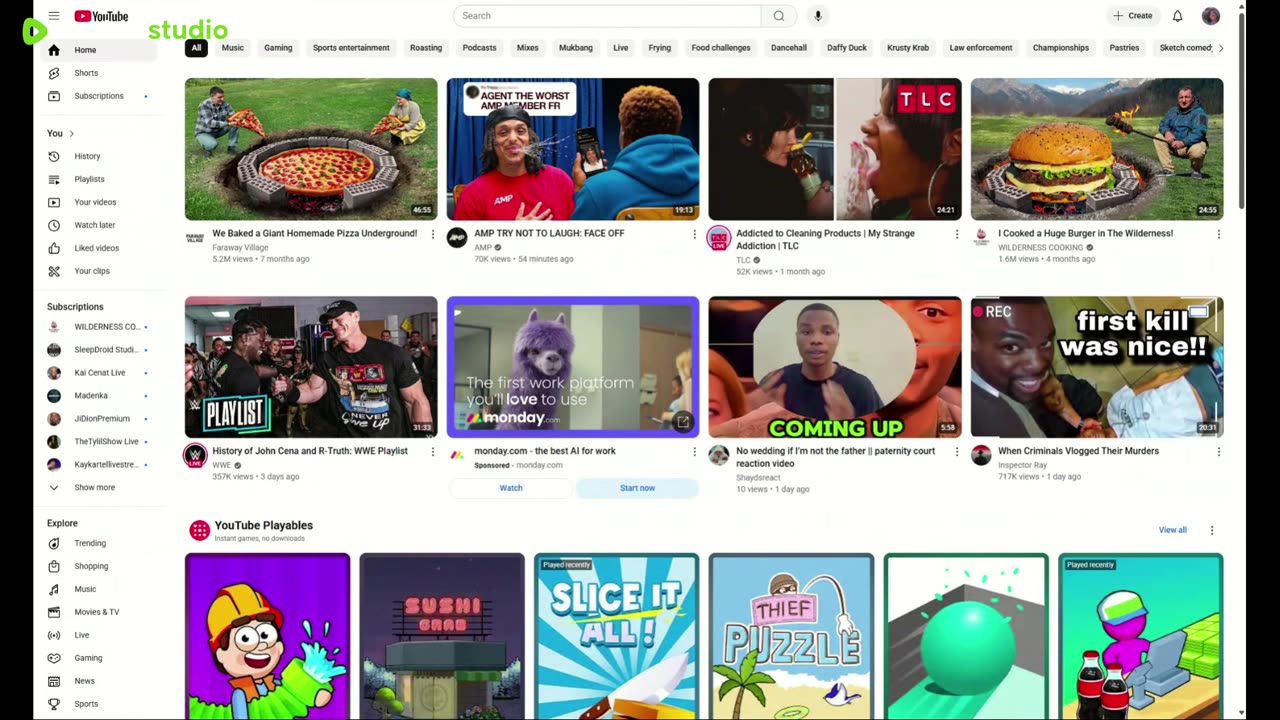1280x720 pixels.
Task: Open Shorts in the sidebar
Action: pyautogui.click(x=100, y=73)
